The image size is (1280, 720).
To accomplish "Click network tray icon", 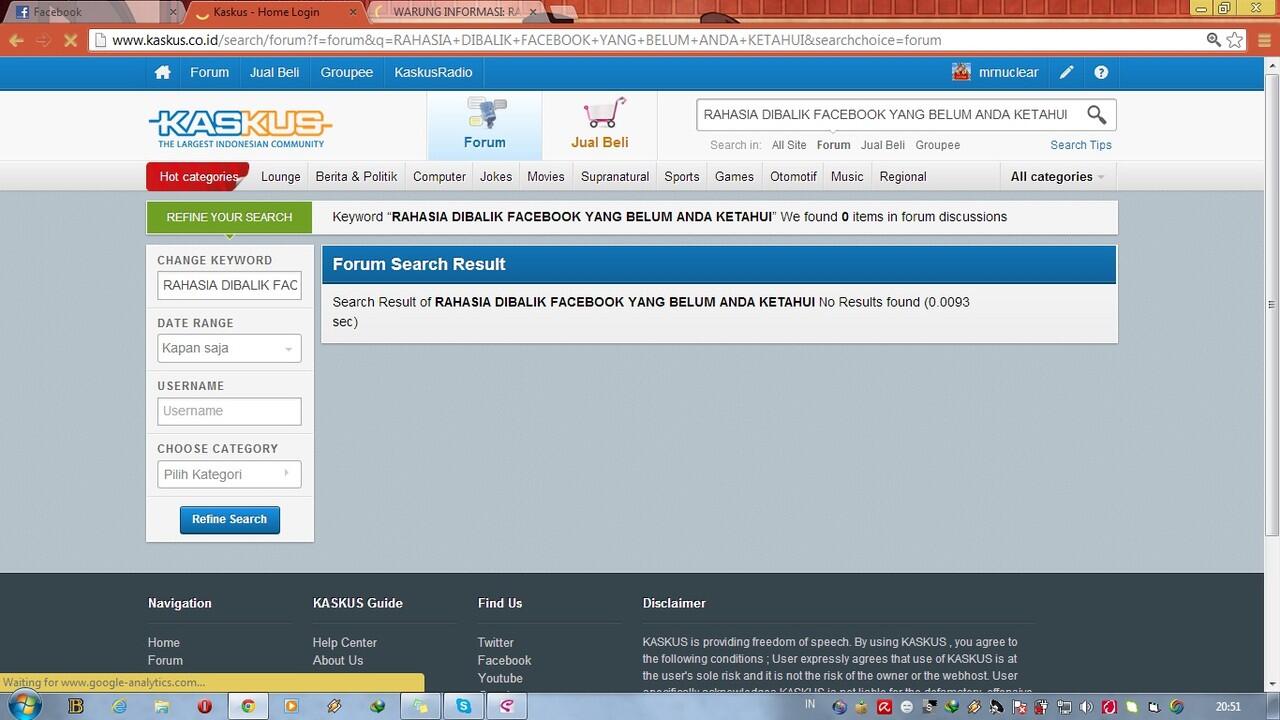I will (x=1064, y=707).
